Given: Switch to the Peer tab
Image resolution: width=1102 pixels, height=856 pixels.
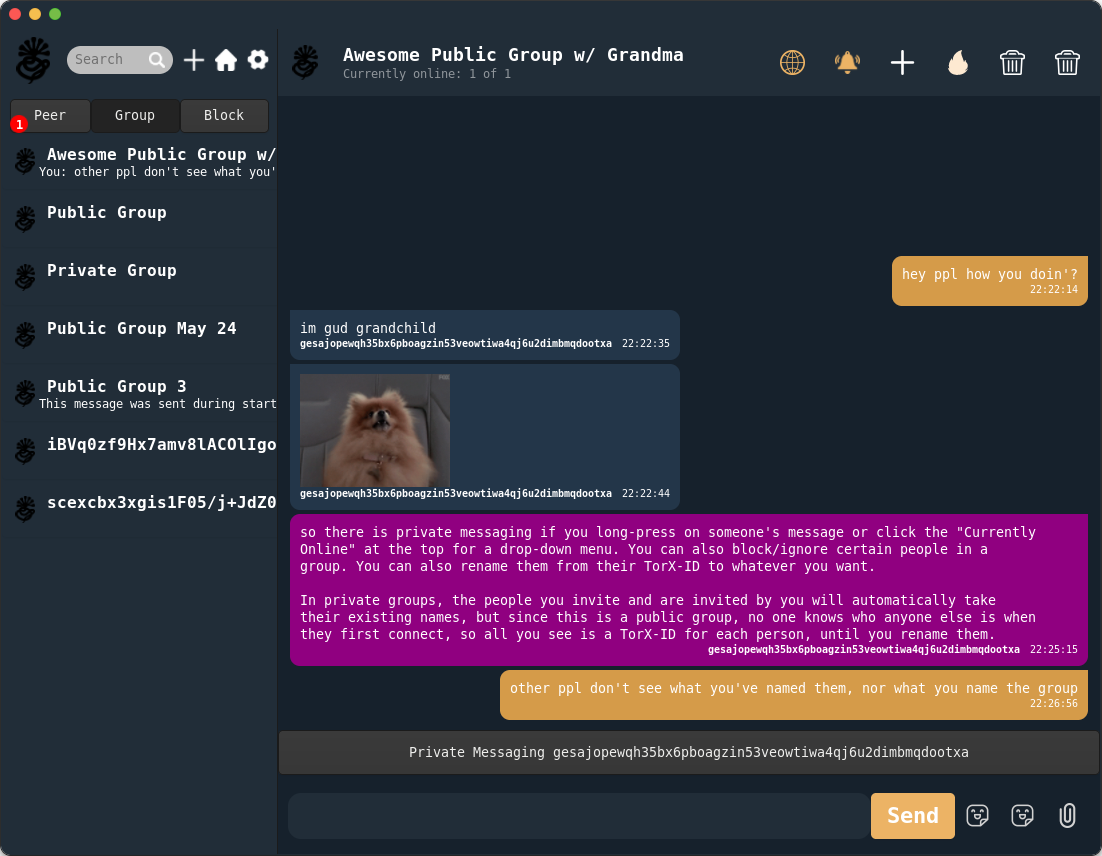Looking at the screenshot, I should click(50, 115).
